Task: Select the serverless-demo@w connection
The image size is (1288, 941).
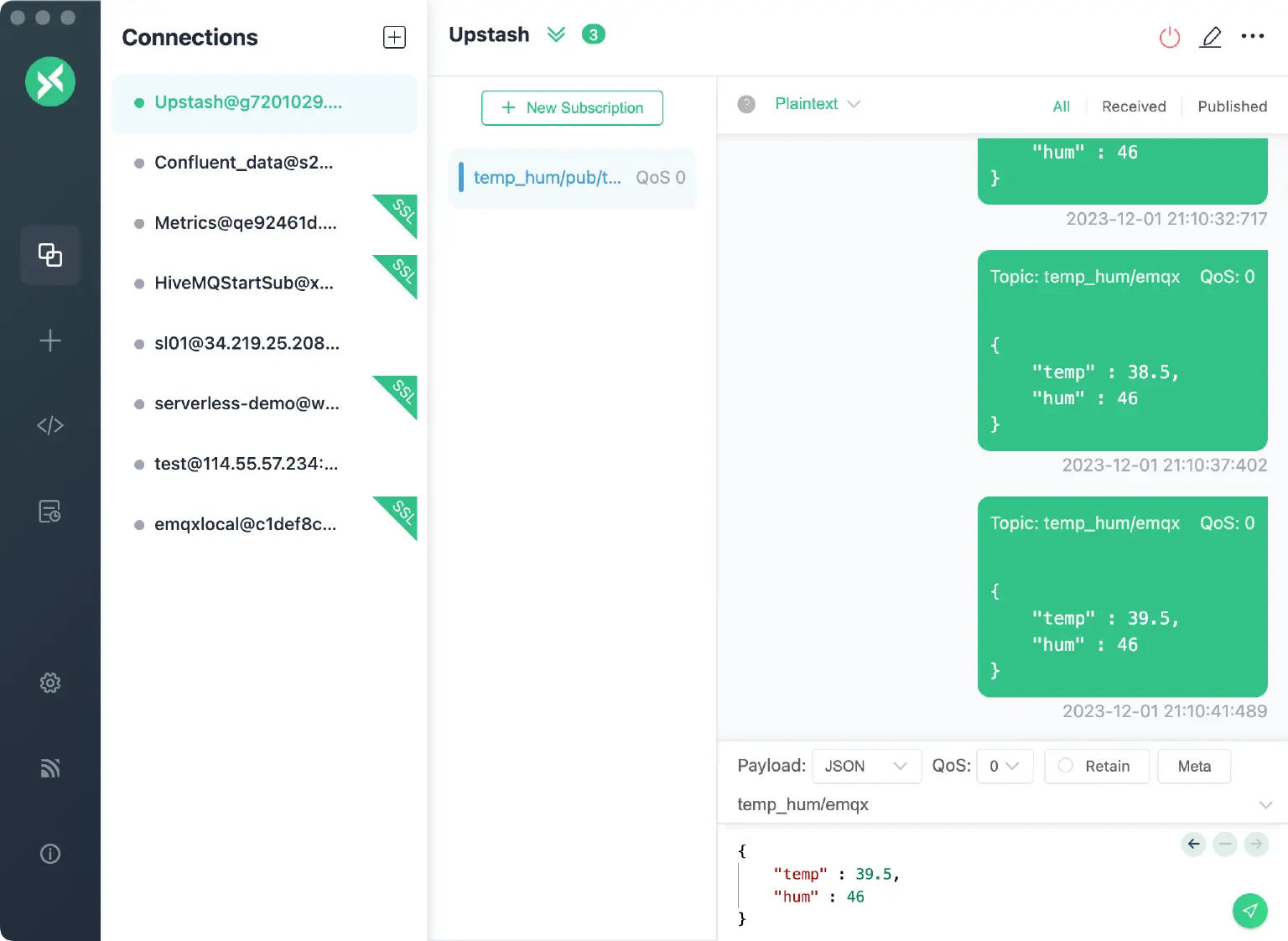Action: (264, 404)
